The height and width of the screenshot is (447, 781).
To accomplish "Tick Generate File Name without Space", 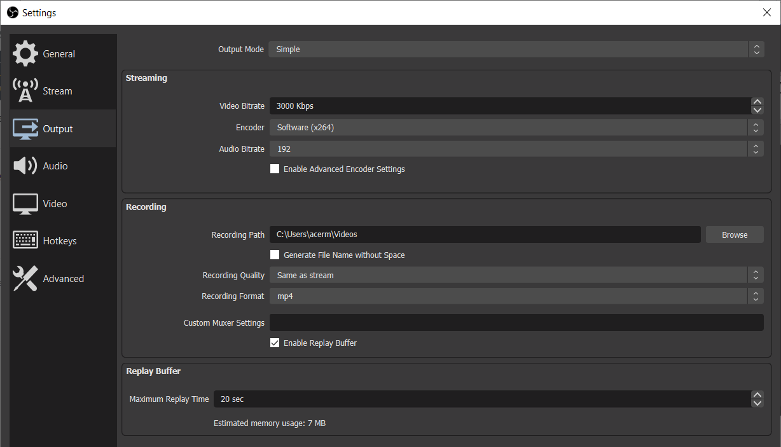I will 274,255.
